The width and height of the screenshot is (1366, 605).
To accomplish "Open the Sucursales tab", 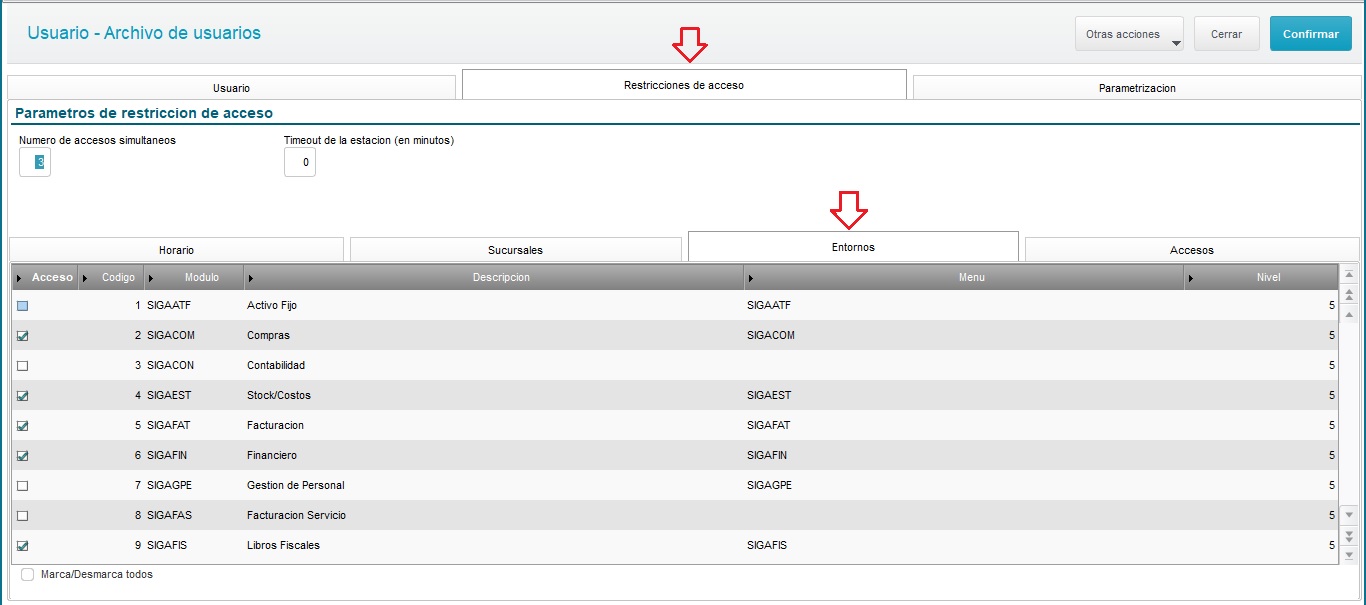I will click(516, 250).
